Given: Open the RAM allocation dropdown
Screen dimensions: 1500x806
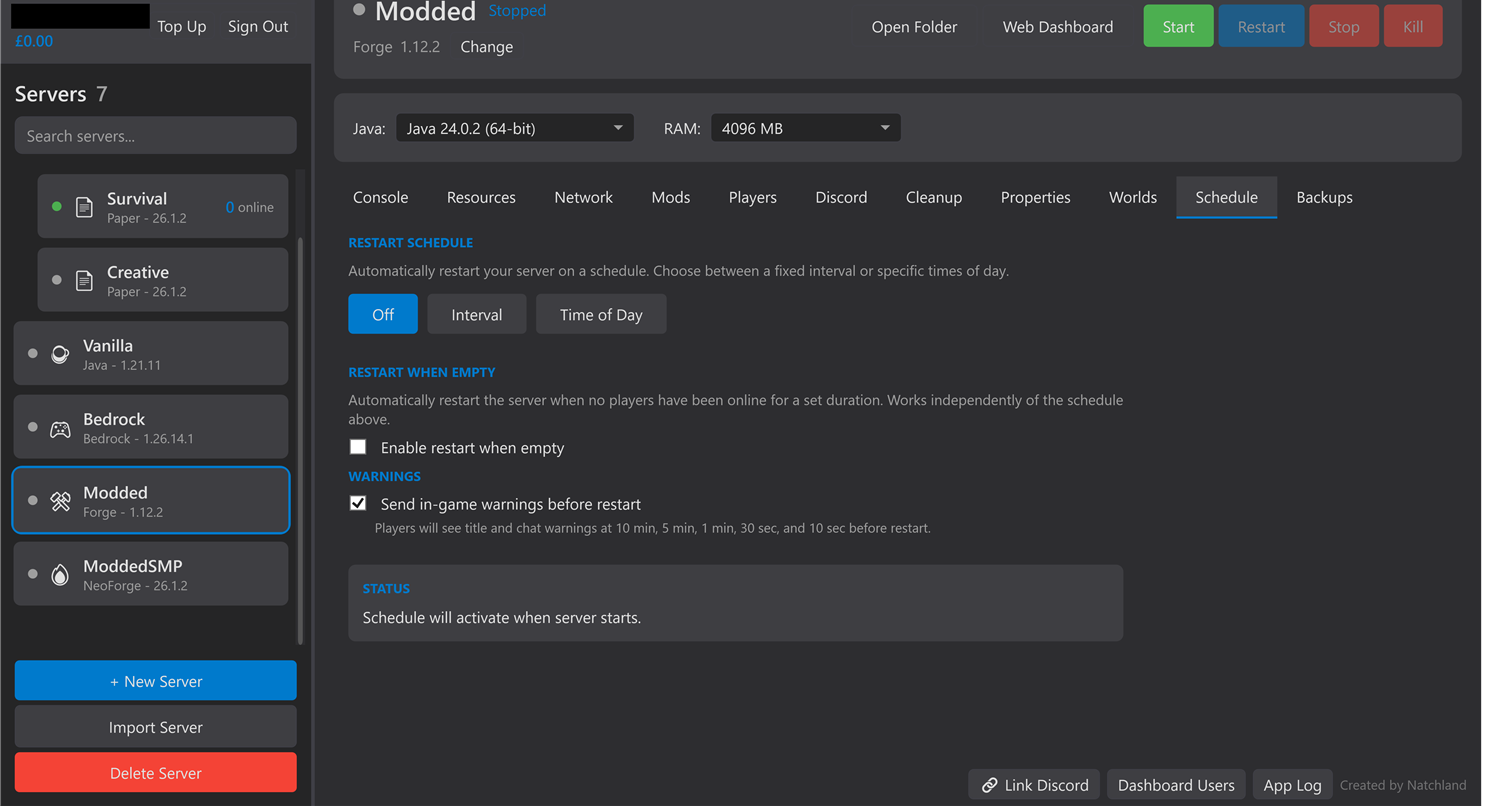Looking at the screenshot, I should point(805,127).
